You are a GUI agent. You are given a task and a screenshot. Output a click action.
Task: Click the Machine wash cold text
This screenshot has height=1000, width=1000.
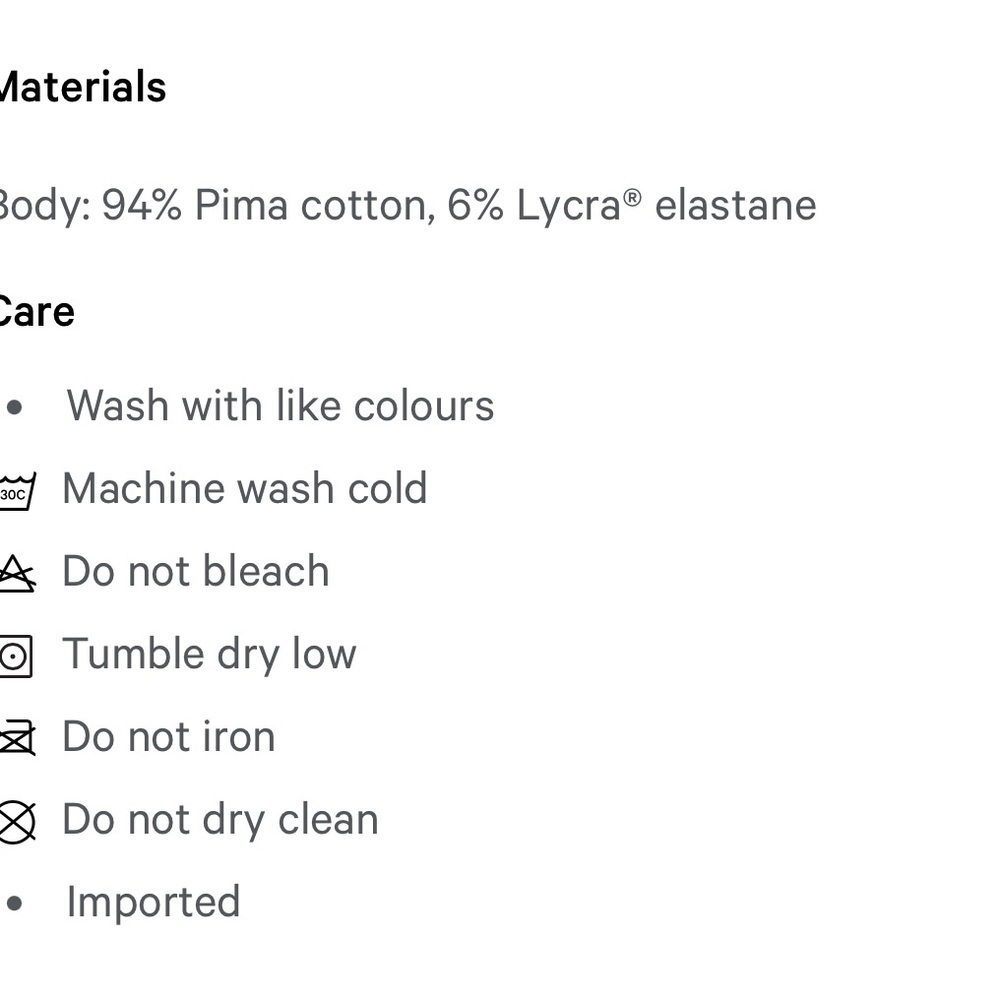point(245,489)
